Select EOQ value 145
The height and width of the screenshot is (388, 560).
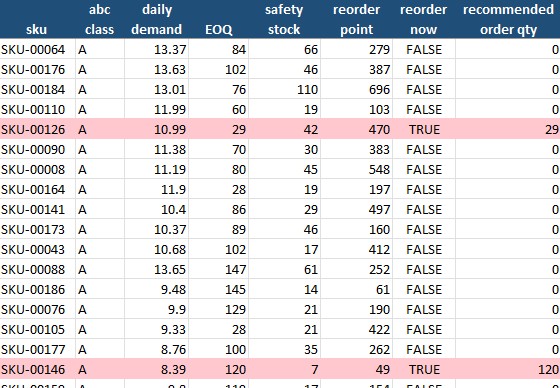(219, 289)
